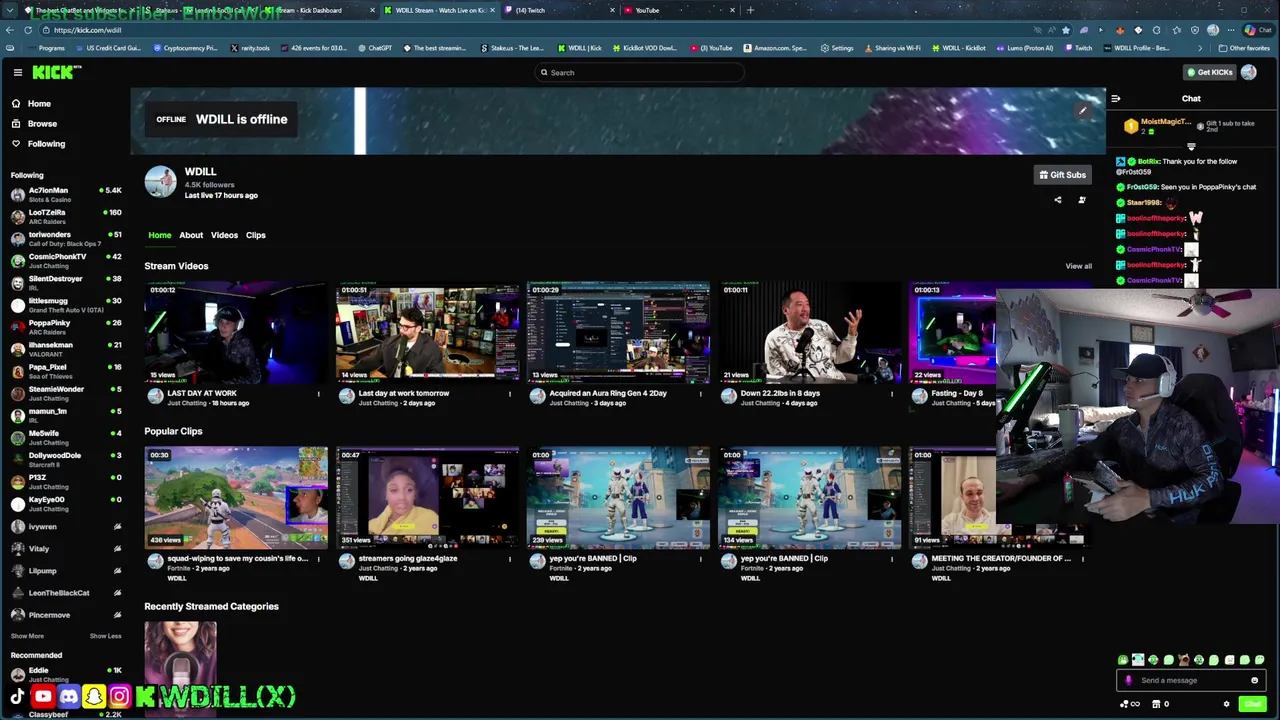
Task: Click options dots for Down 22.2lbs video
Action: tap(892, 394)
